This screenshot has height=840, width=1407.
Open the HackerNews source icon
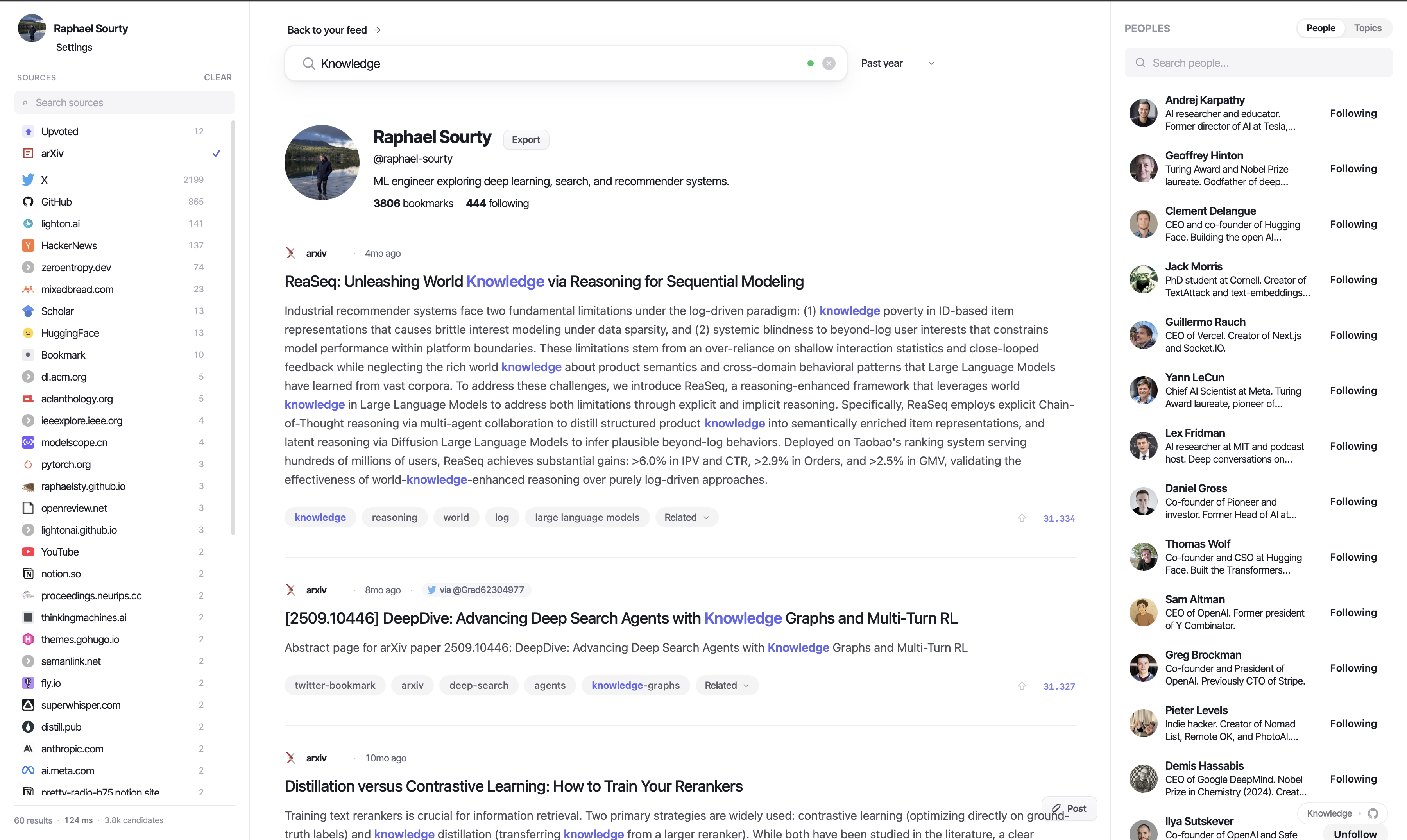pyautogui.click(x=28, y=246)
